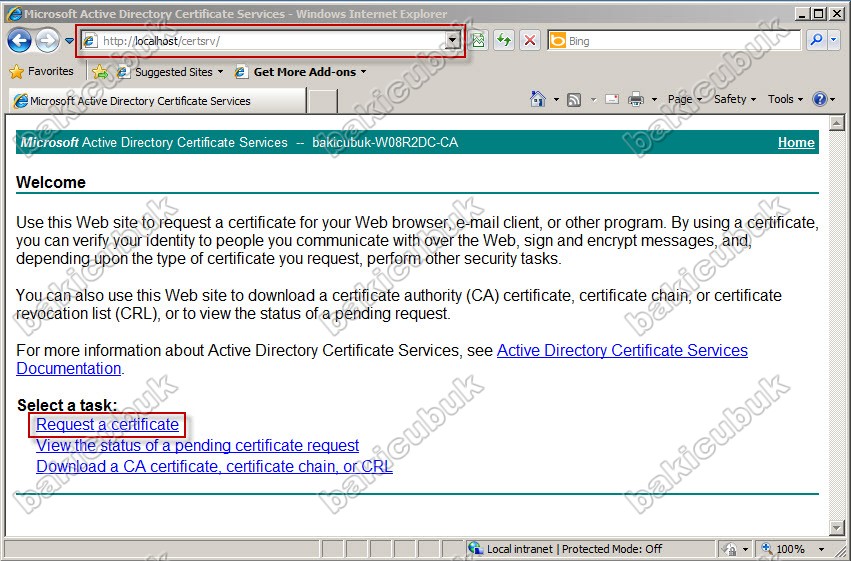Image resolution: width=851 pixels, height=561 pixels.
Task: Click the Welcome heading text
Action: [50, 182]
